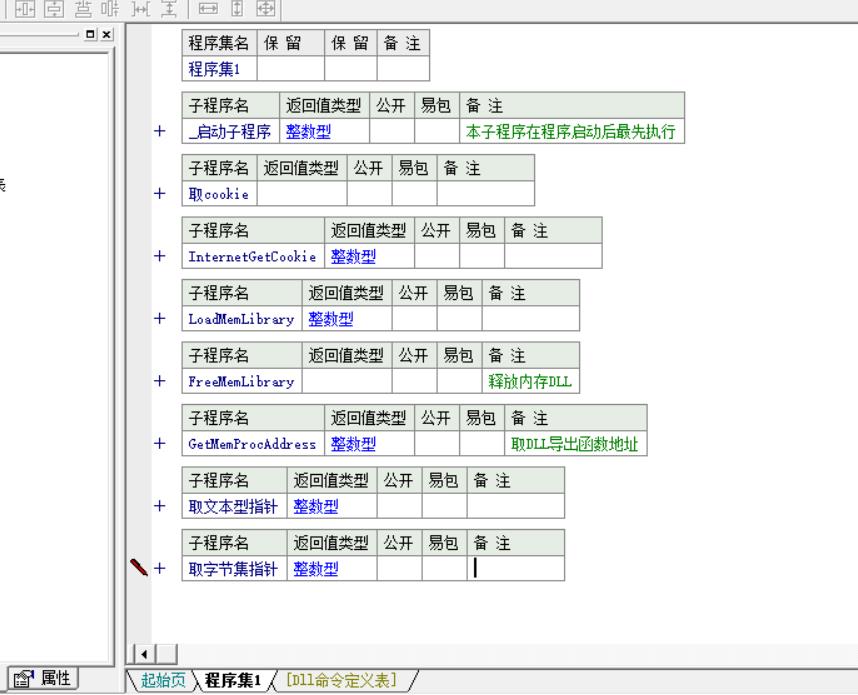
Task: Expand the 取cookie subroutine
Action: [x=160, y=193]
